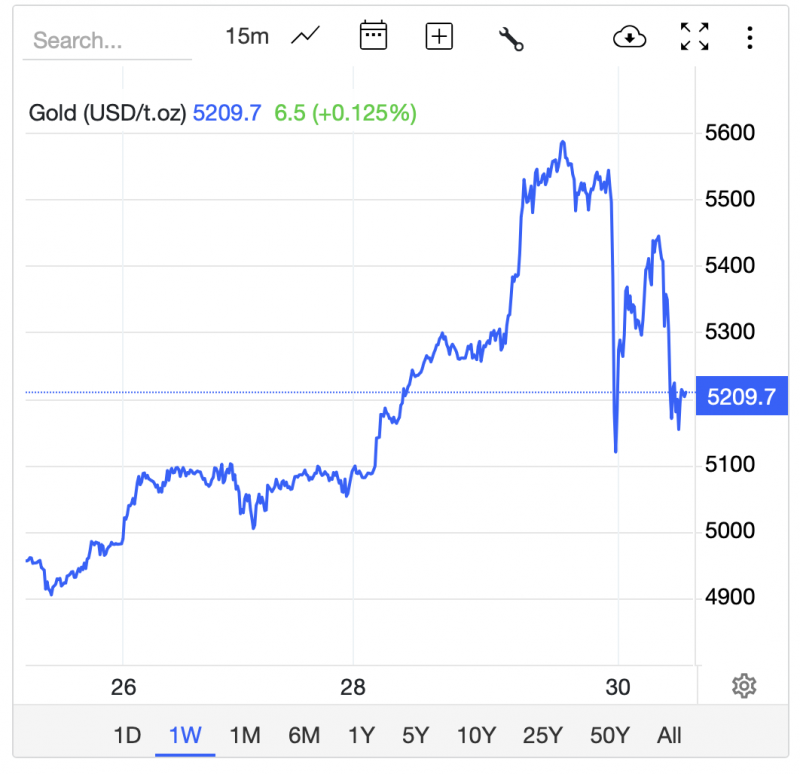The height and width of the screenshot is (774, 800).
Task: Open the 15m interval dropdown
Action: 247,37
